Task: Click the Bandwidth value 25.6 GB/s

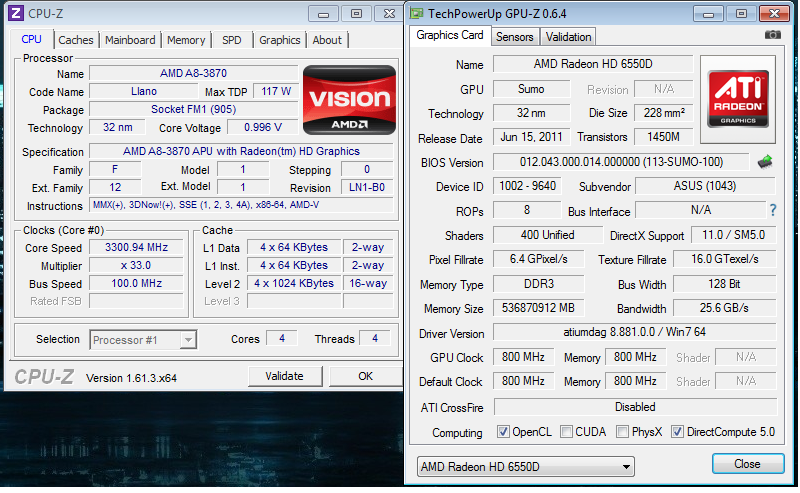Action: pyautogui.click(x=724, y=308)
